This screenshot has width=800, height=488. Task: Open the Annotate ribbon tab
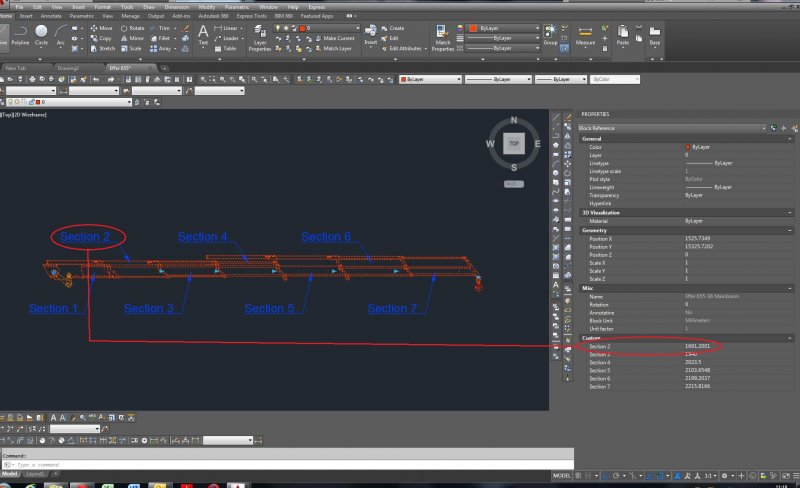click(x=53, y=16)
